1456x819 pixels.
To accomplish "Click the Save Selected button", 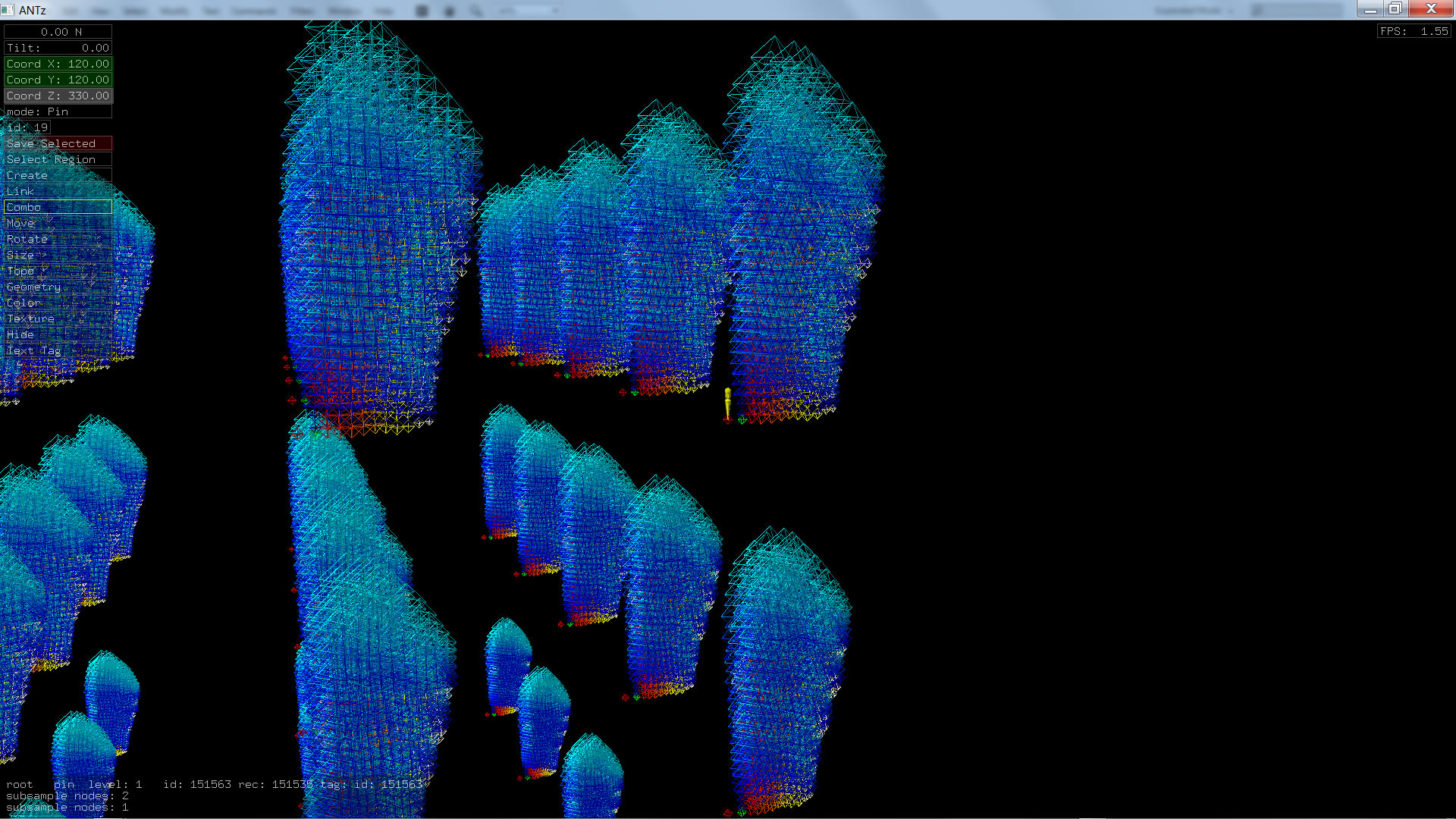I will (58, 143).
